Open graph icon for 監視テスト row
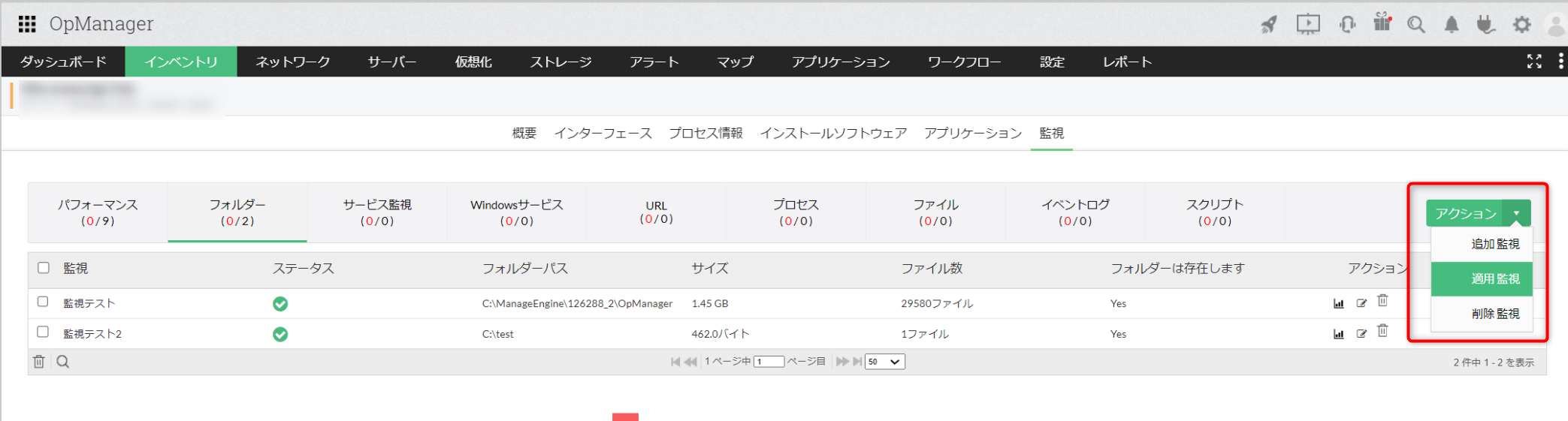 pyautogui.click(x=1338, y=303)
